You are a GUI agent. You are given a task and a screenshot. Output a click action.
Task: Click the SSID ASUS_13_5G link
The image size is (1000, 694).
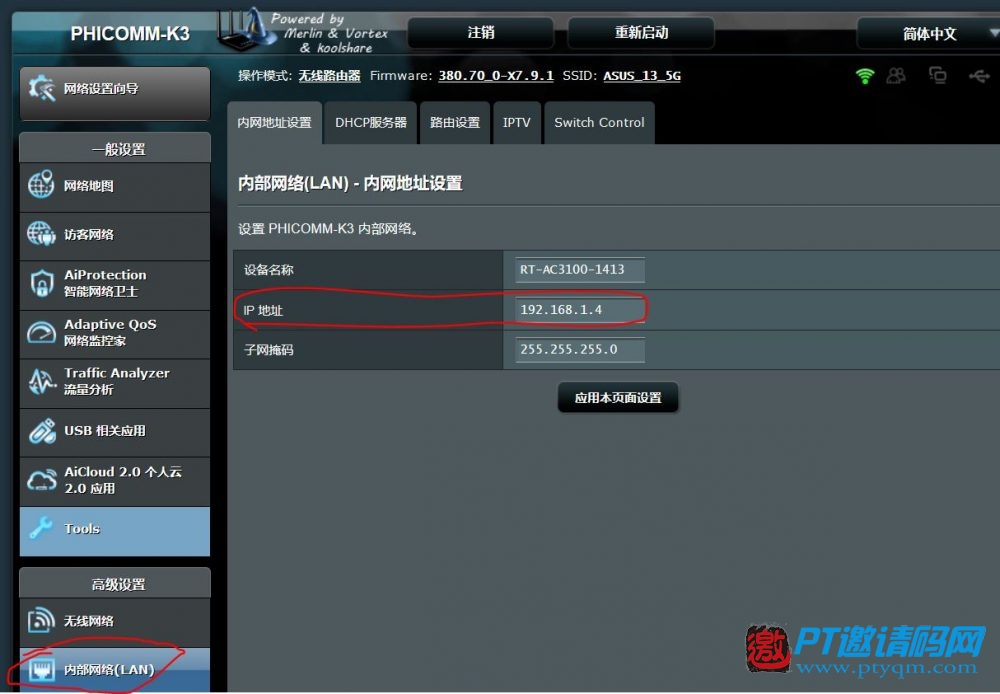pyautogui.click(x=642, y=76)
